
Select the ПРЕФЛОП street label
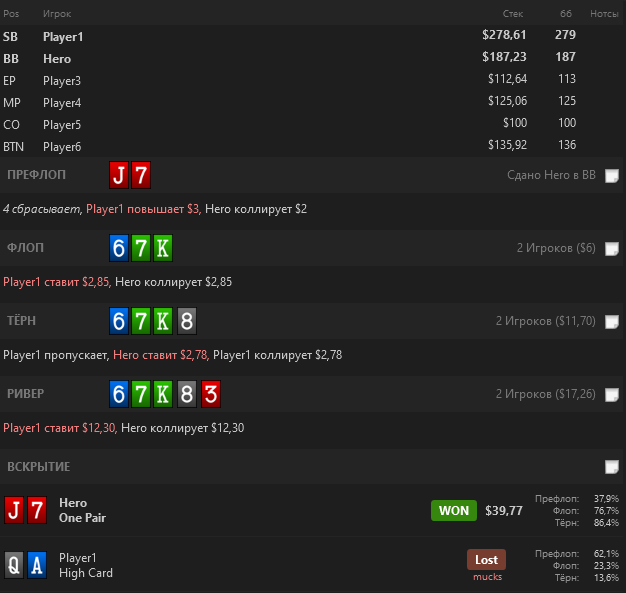[x=36, y=175]
